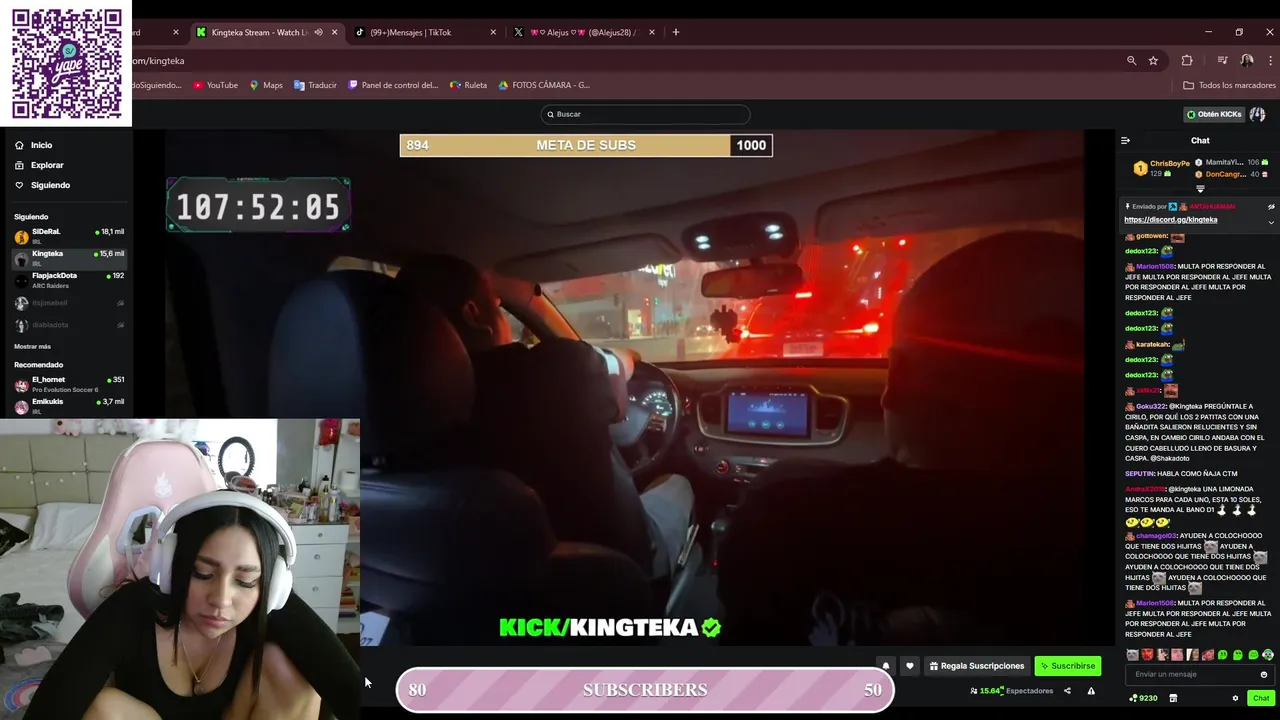Image resolution: width=1280 pixels, height=720 pixels.
Task: View ChrisBoyPe top gifter
Action: point(1160,168)
